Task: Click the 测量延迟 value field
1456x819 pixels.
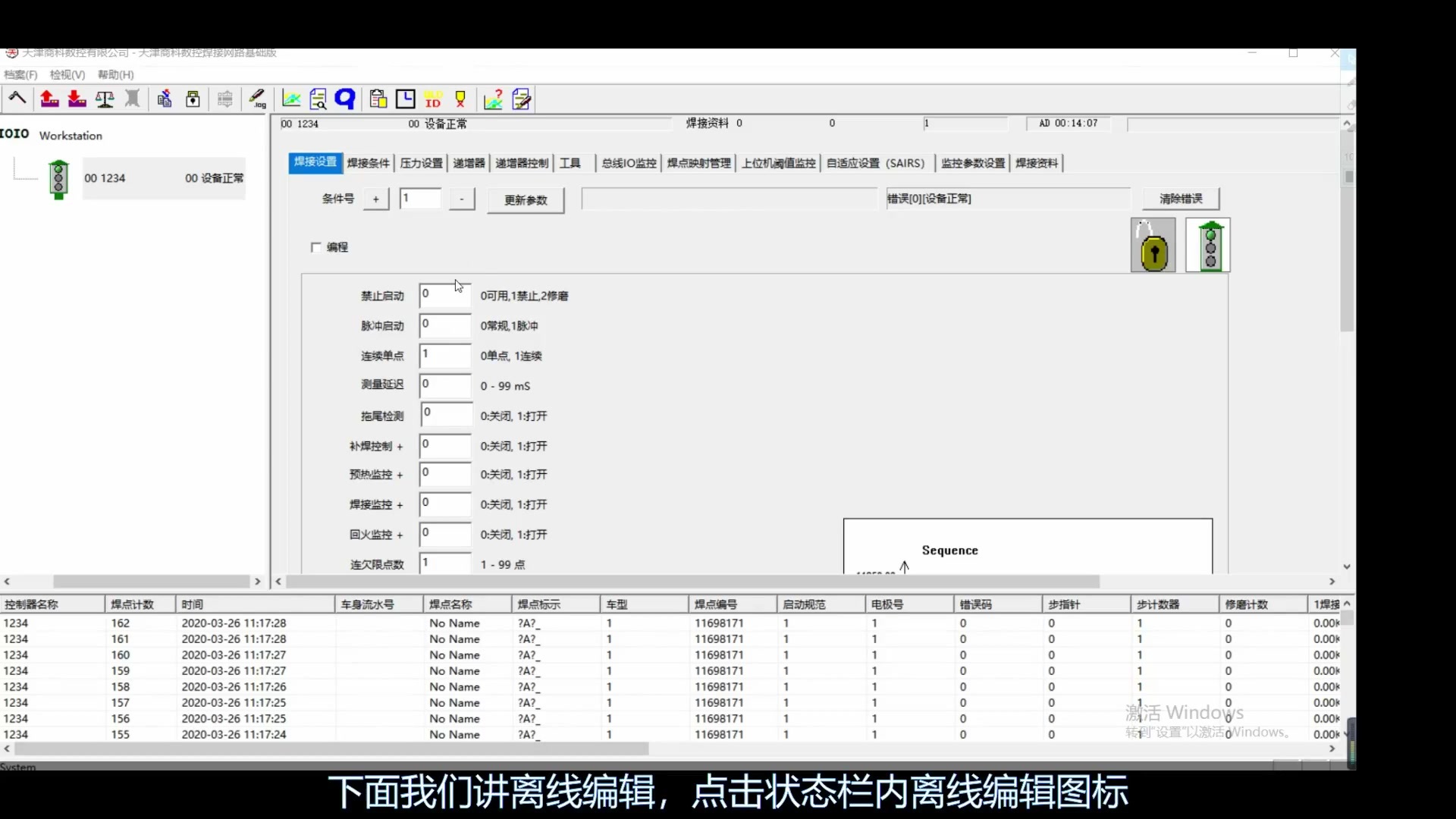Action: tap(445, 385)
